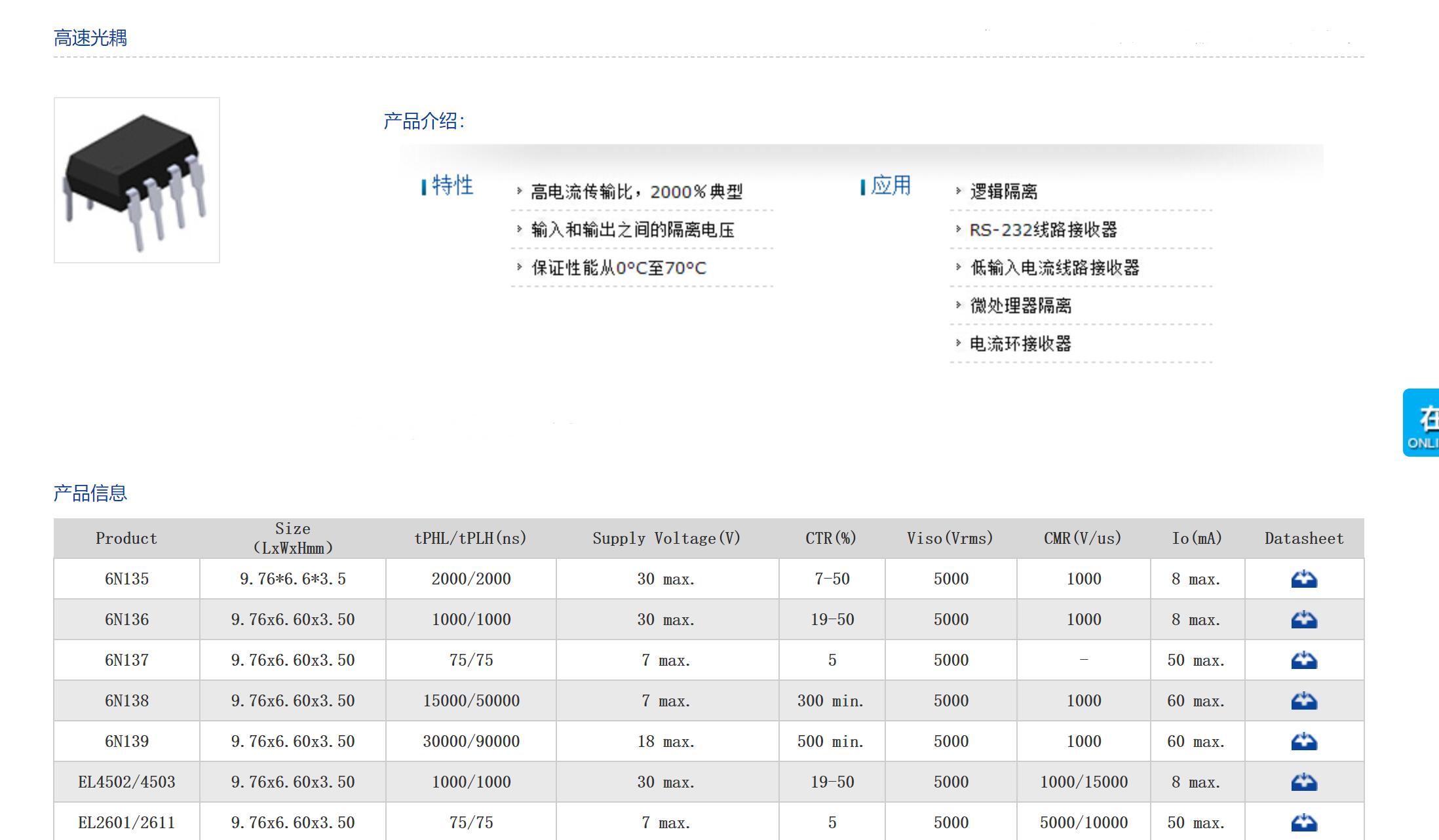Viewport: 1439px width, 840px height.
Task: Click the 高速光耦 page heading
Action: coord(90,38)
